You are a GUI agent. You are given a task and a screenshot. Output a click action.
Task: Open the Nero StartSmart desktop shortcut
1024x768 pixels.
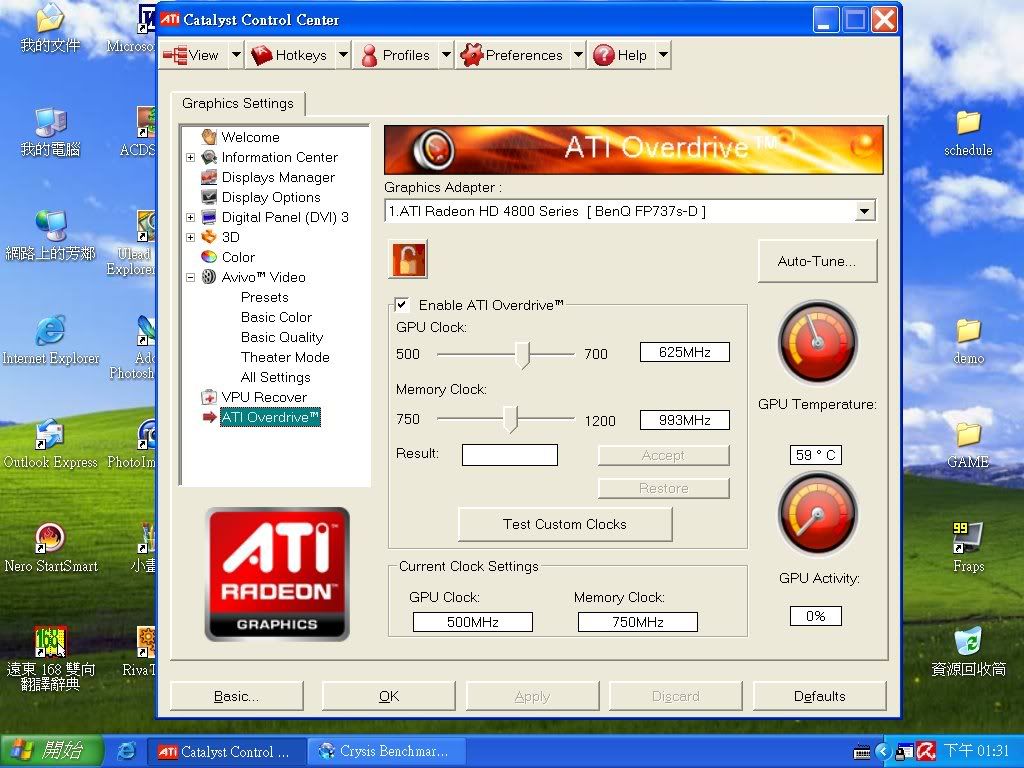point(50,538)
